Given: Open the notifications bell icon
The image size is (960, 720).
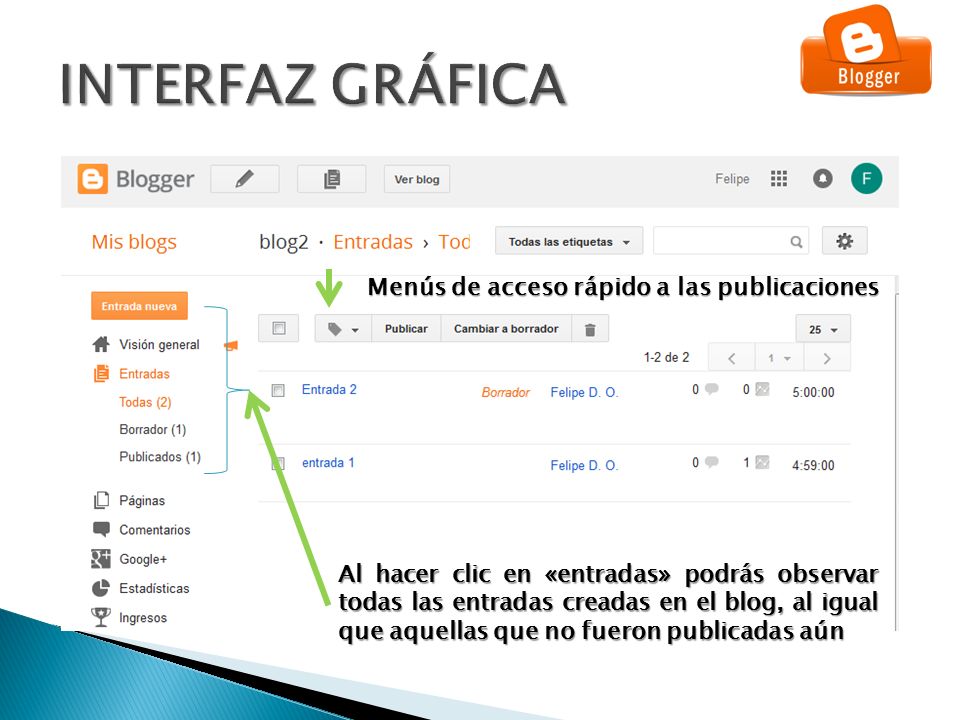Looking at the screenshot, I should 822,178.
